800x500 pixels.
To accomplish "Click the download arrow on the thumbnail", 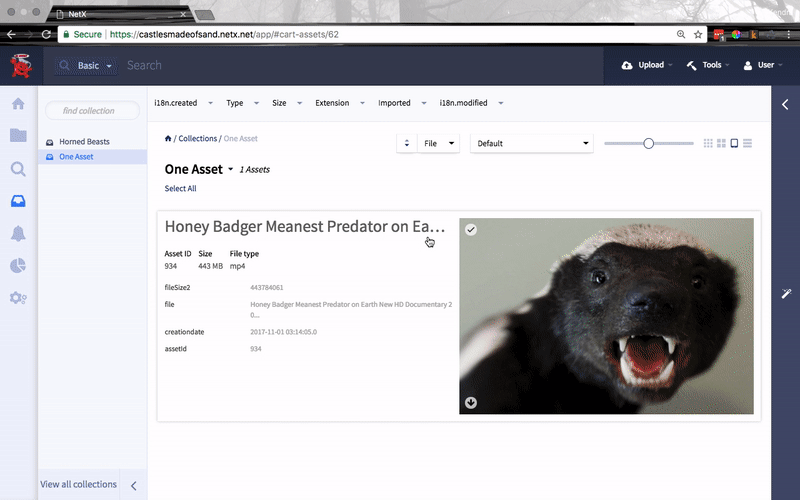I will click(x=471, y=403).
